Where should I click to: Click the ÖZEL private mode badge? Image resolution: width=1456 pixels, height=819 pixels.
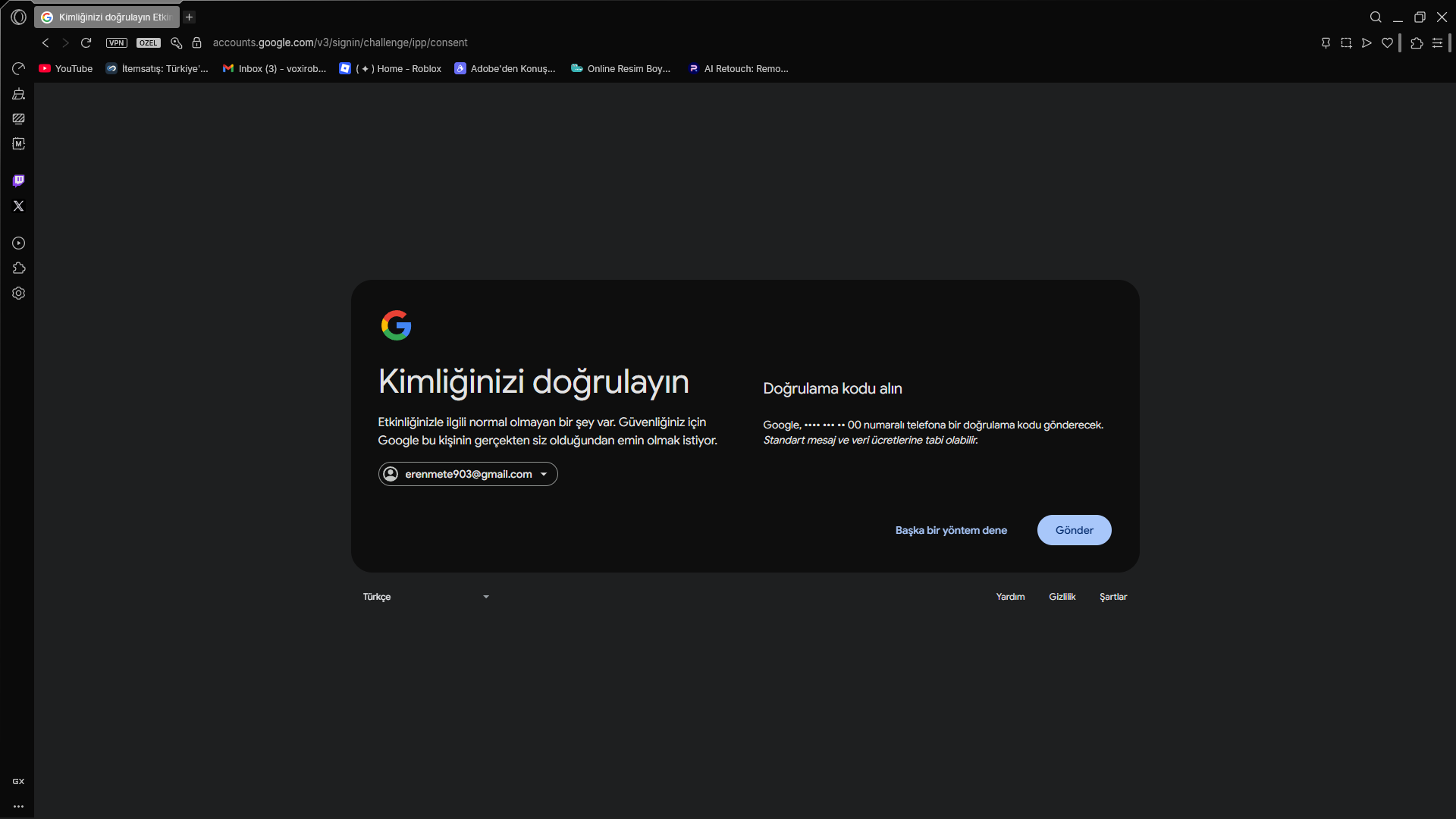coord(149,42)
